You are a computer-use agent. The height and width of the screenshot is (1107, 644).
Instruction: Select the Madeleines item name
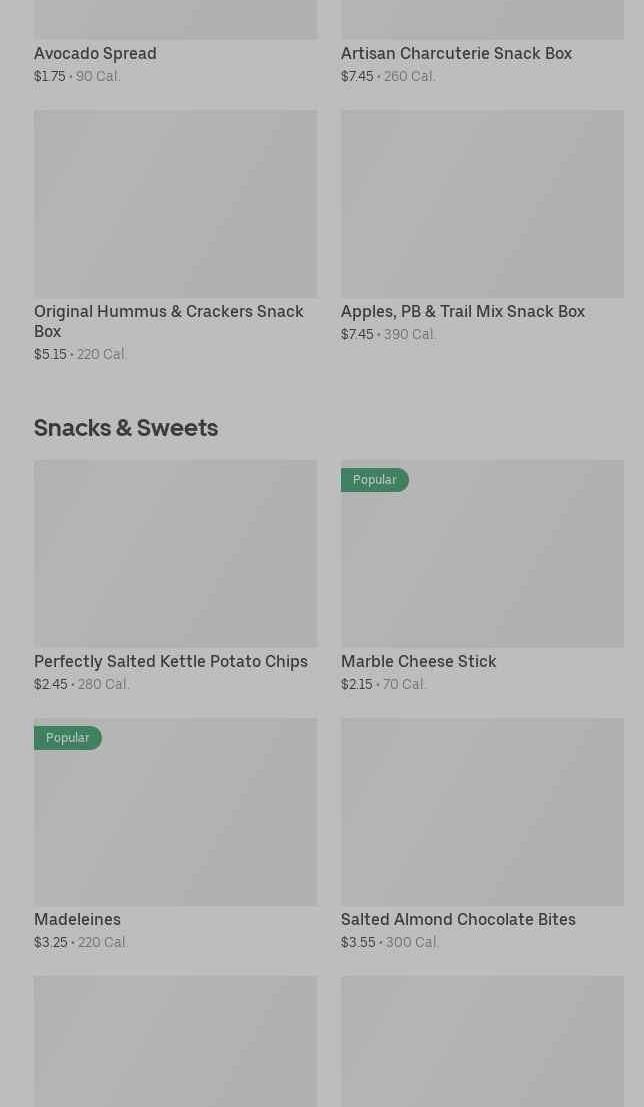[x=77, y=919]
